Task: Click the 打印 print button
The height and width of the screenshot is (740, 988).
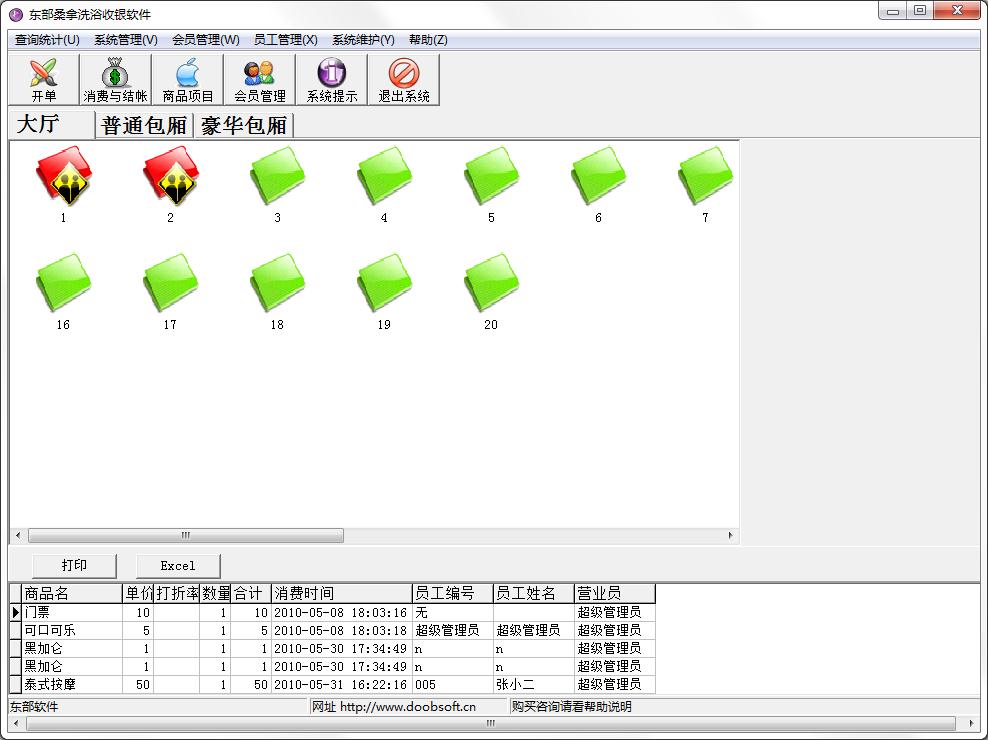Action: click(x=74, y=565)
